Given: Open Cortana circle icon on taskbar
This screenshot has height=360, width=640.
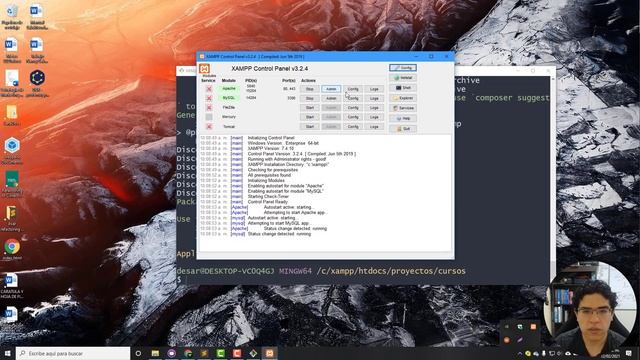Looking at the screenshot, I should 138,353.
